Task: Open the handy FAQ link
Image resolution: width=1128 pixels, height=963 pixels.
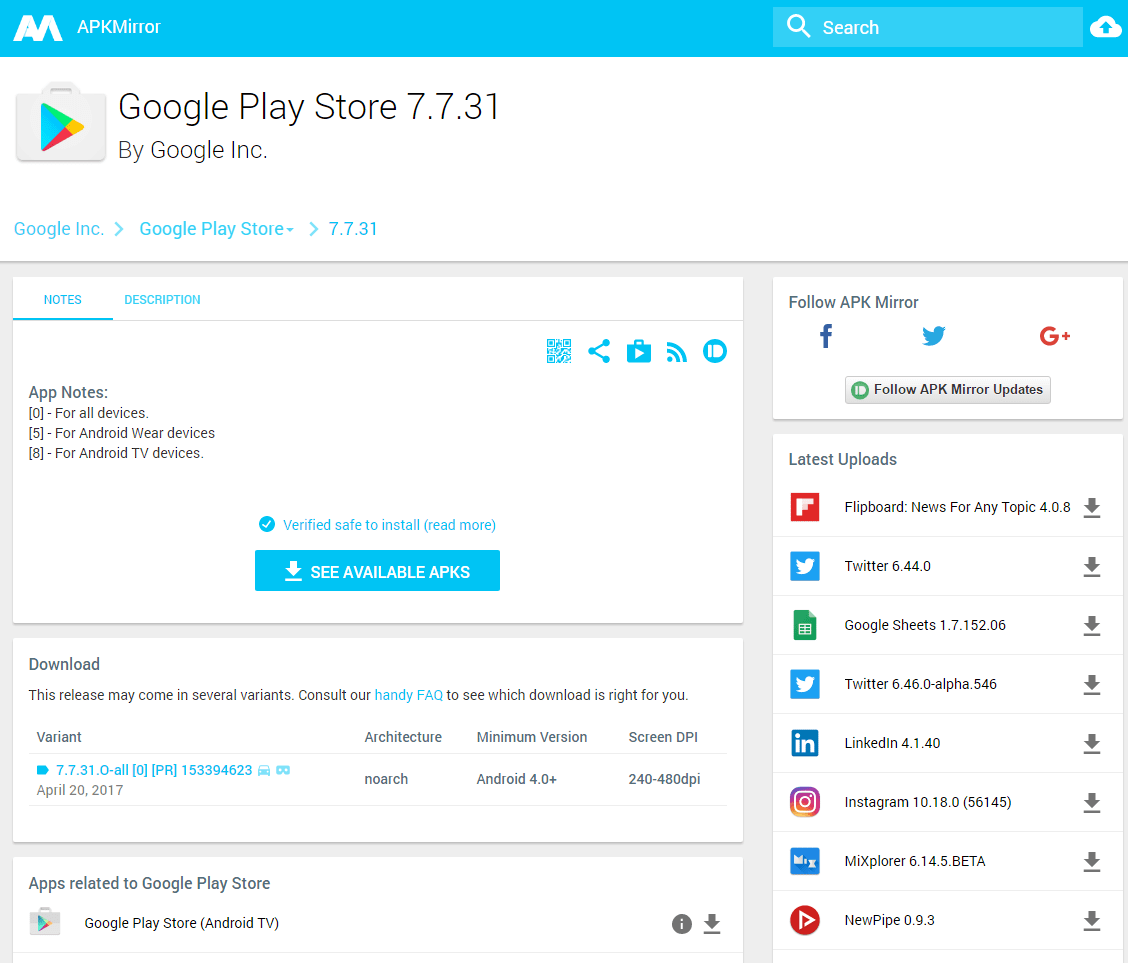Action: [x=409, y=695]
